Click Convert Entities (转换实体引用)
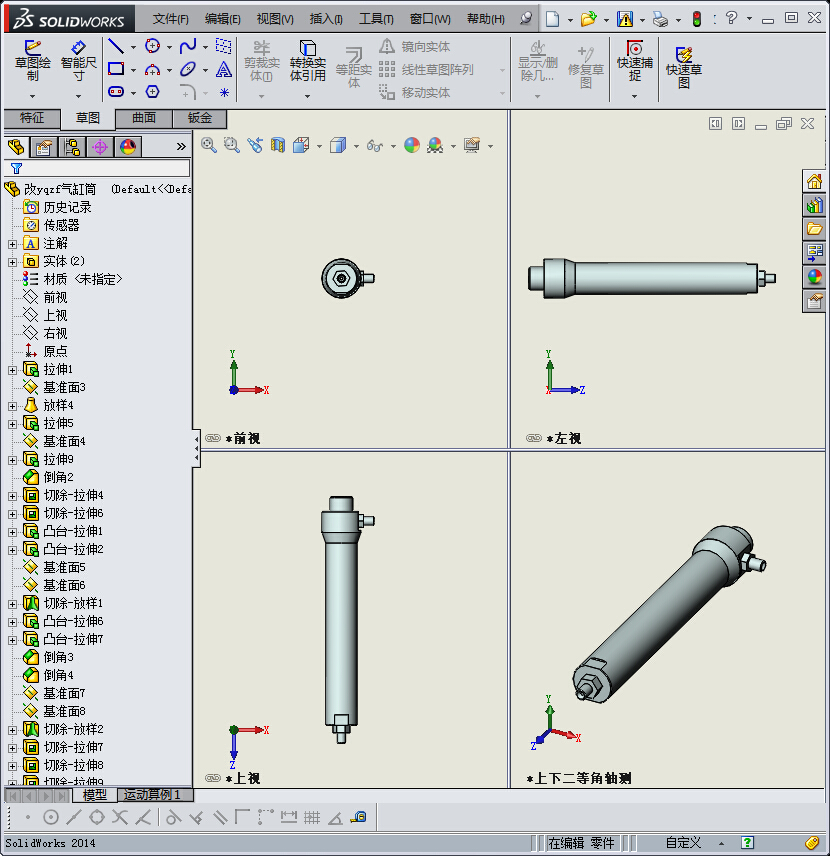The image size is (830, 856). pos(307,61)
